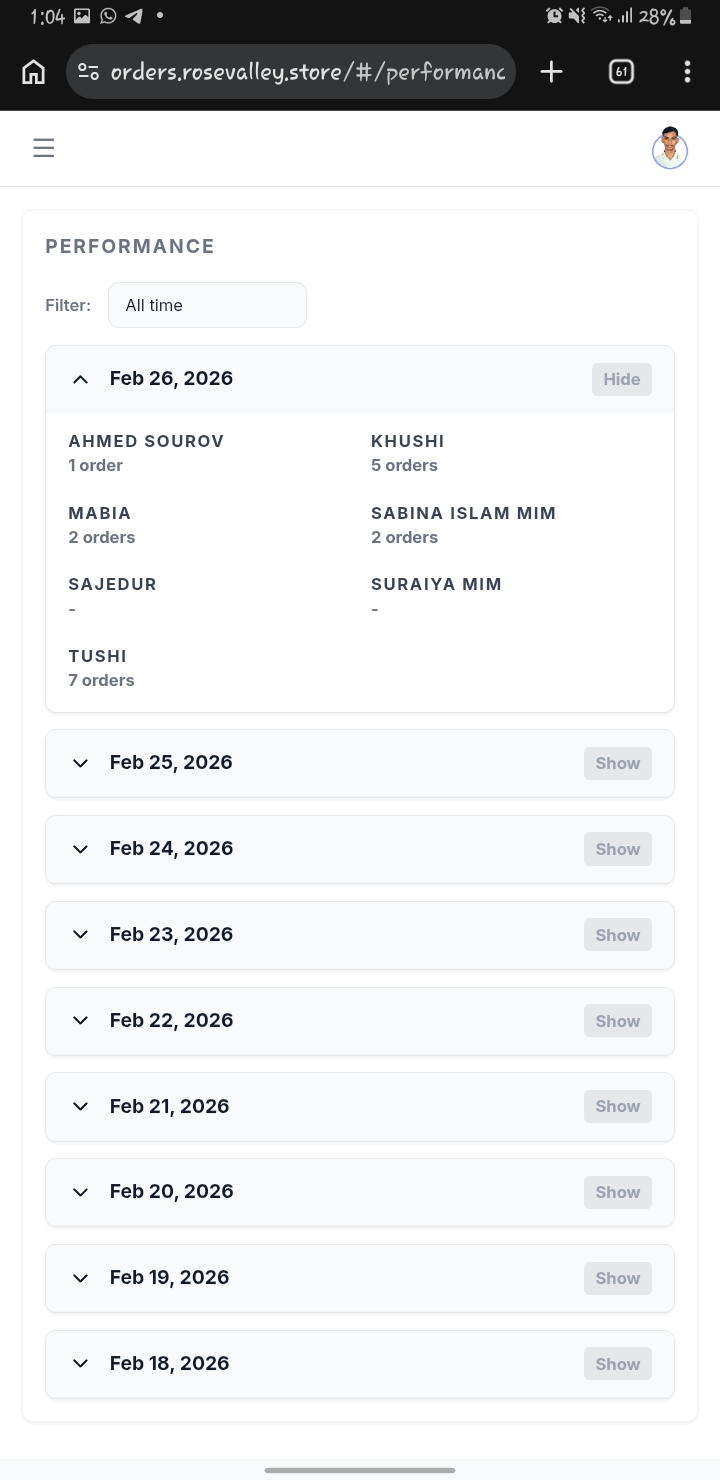Tap TUSHI's 7 orders entry

(x=101, y=680)
